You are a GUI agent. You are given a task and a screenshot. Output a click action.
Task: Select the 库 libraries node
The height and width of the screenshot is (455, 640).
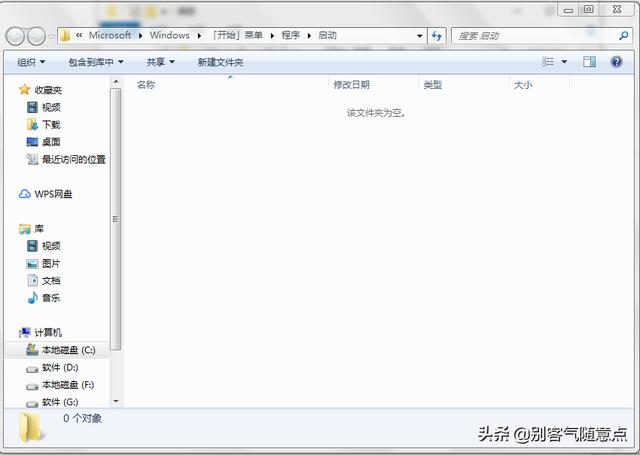pos(31,229)
